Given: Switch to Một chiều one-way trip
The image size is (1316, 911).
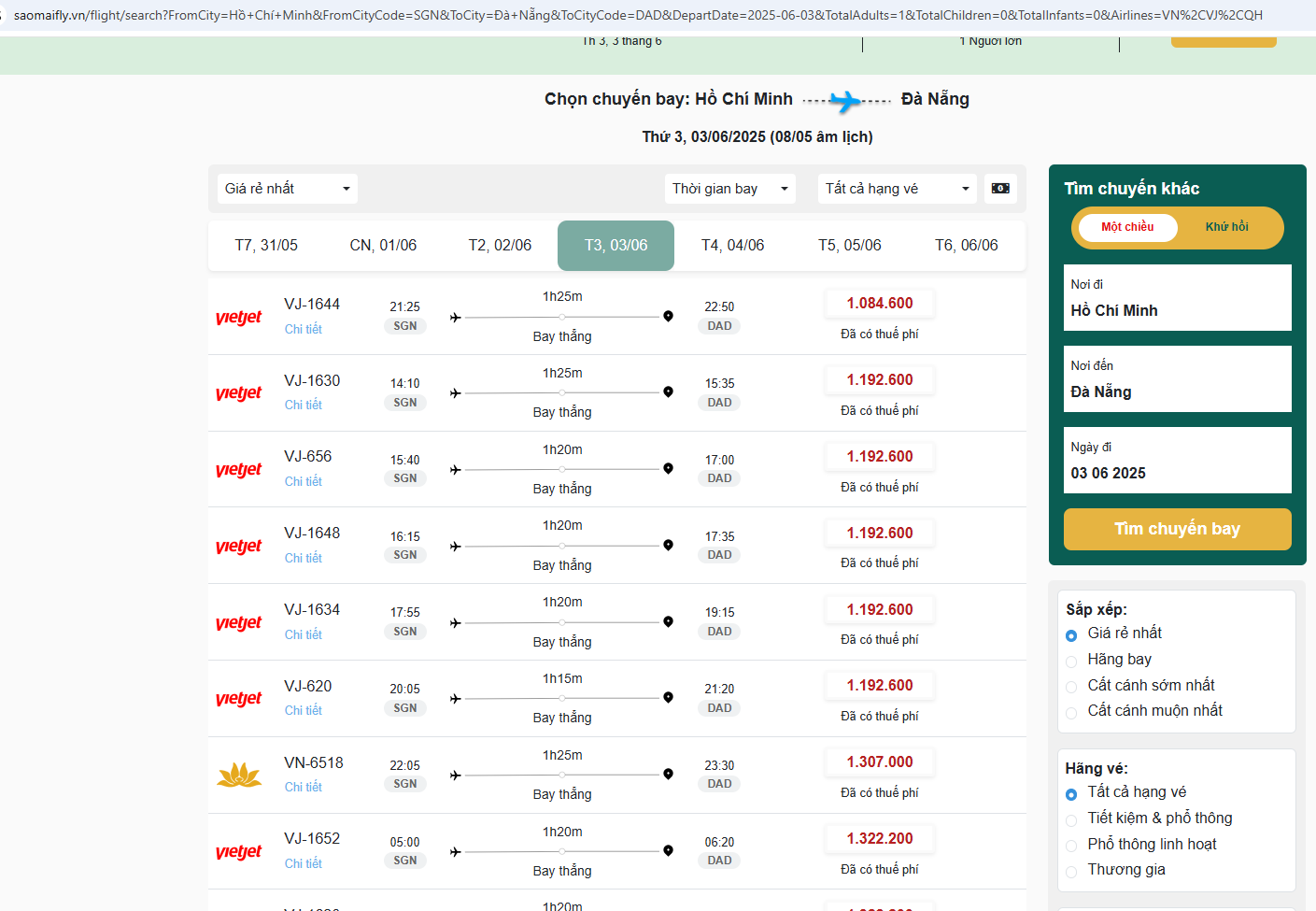Looking at the screenshot, I should 1127,227.
